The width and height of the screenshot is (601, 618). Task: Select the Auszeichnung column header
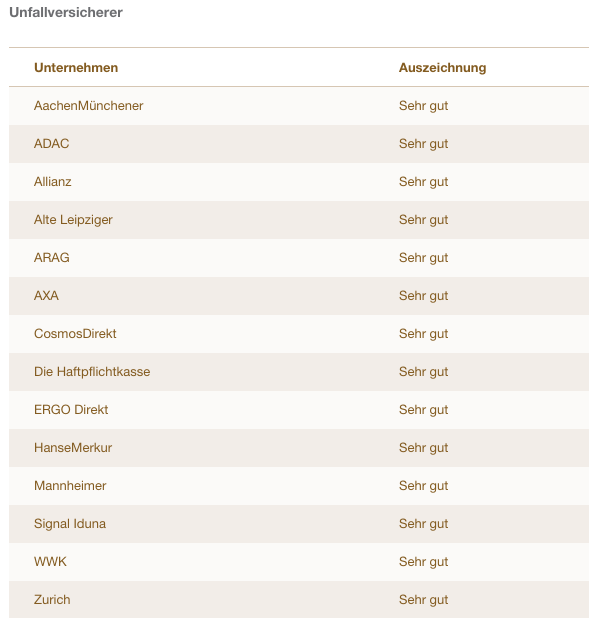tap(442, 68)
